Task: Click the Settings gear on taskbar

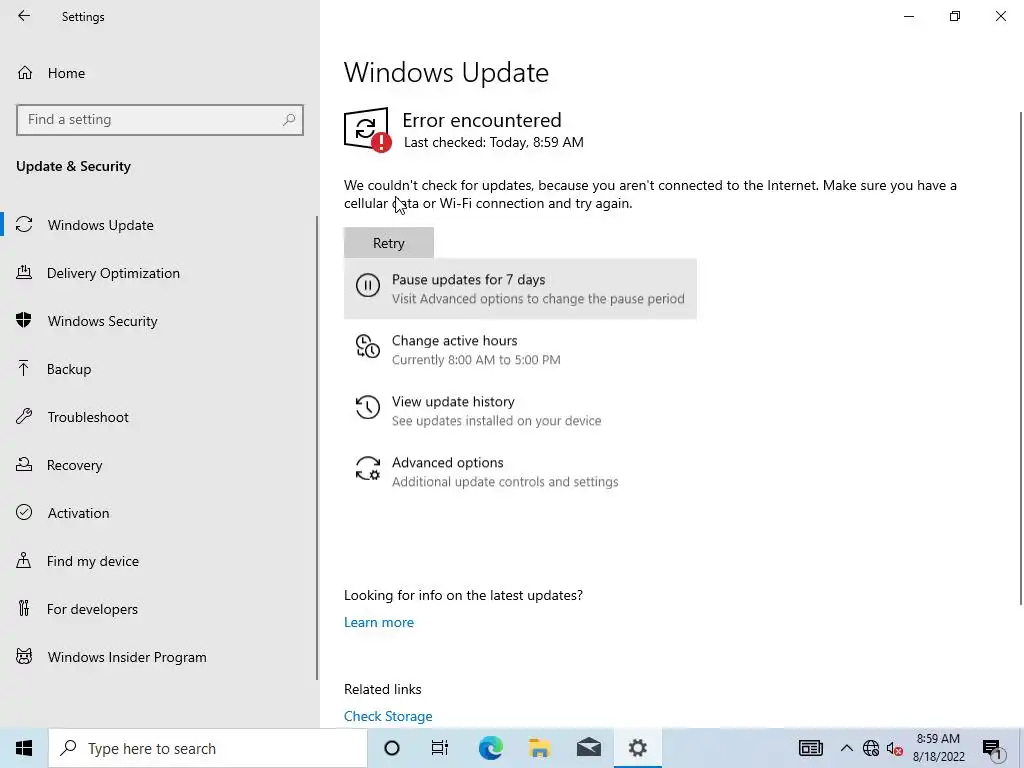Action: coord(637,748)
